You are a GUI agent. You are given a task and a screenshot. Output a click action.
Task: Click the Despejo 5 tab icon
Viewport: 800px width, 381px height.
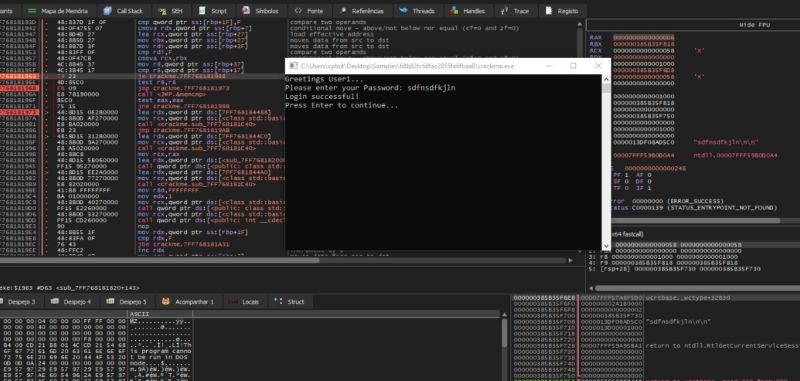[x=111, y=302]
